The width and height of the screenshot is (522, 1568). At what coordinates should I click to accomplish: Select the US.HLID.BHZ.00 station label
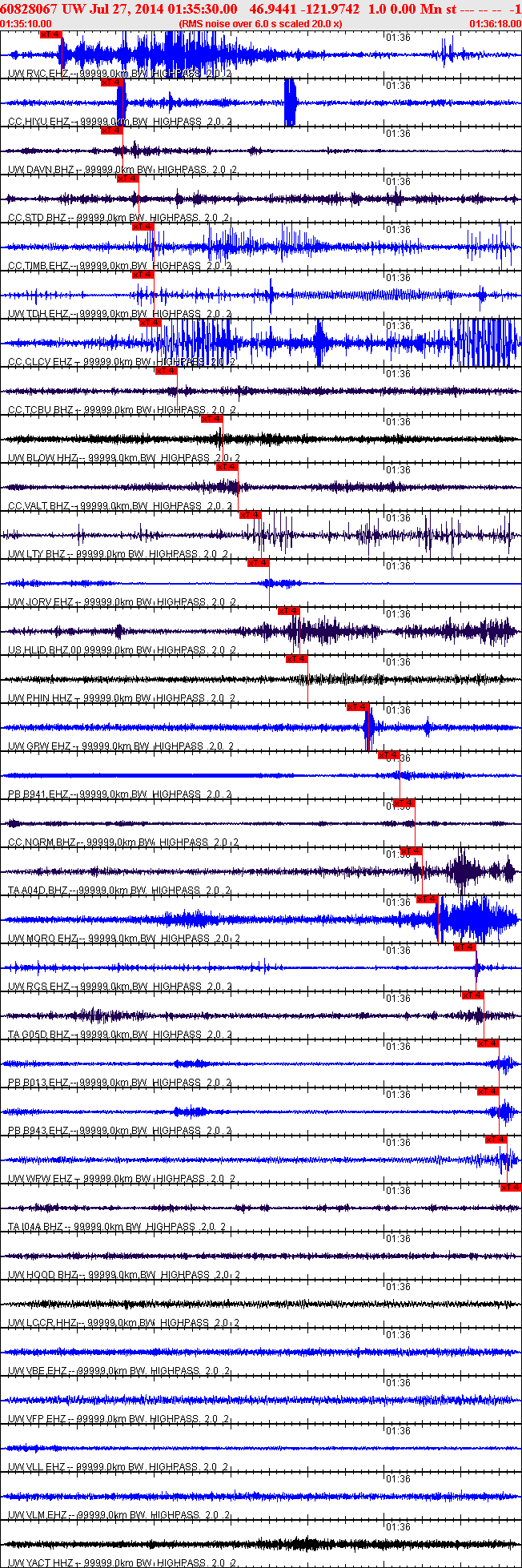pos(45,649)
